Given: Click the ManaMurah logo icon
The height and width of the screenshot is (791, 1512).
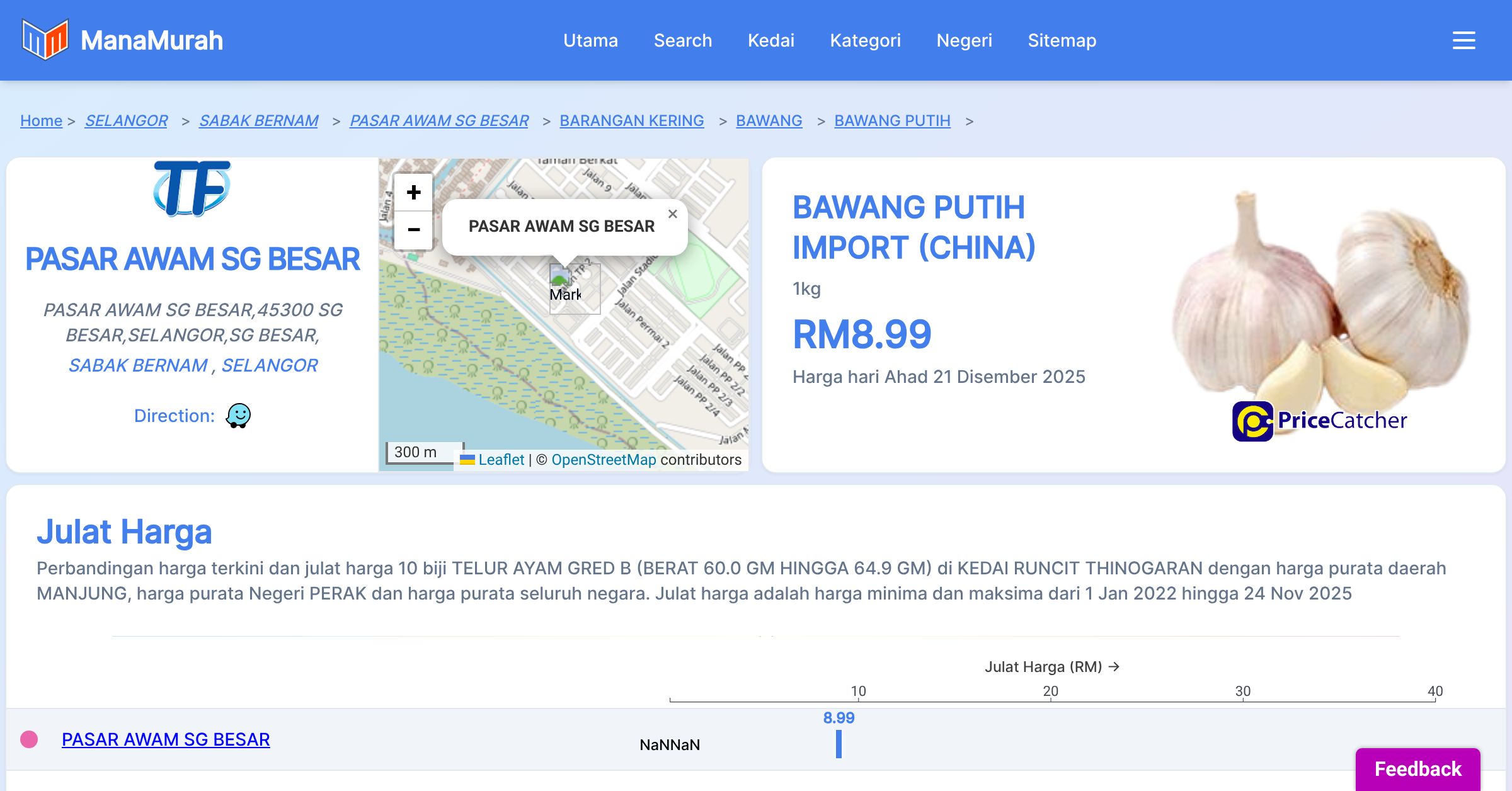Looking at the screenshot, I should pyautogui.click(x=45, y=40).
